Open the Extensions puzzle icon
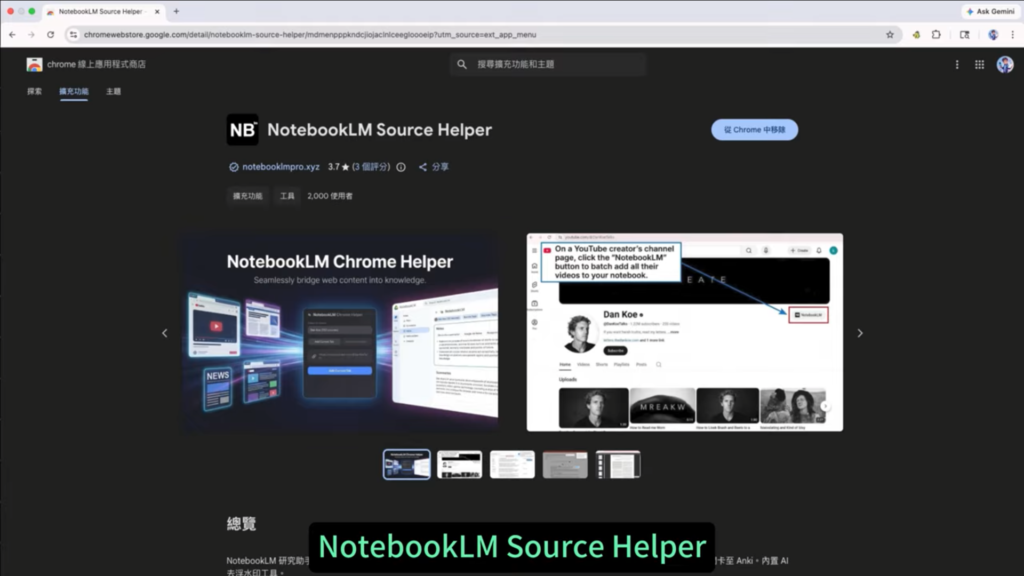Screen dimensions: 1024x576 pyautogui.click(x=936, y=35)
